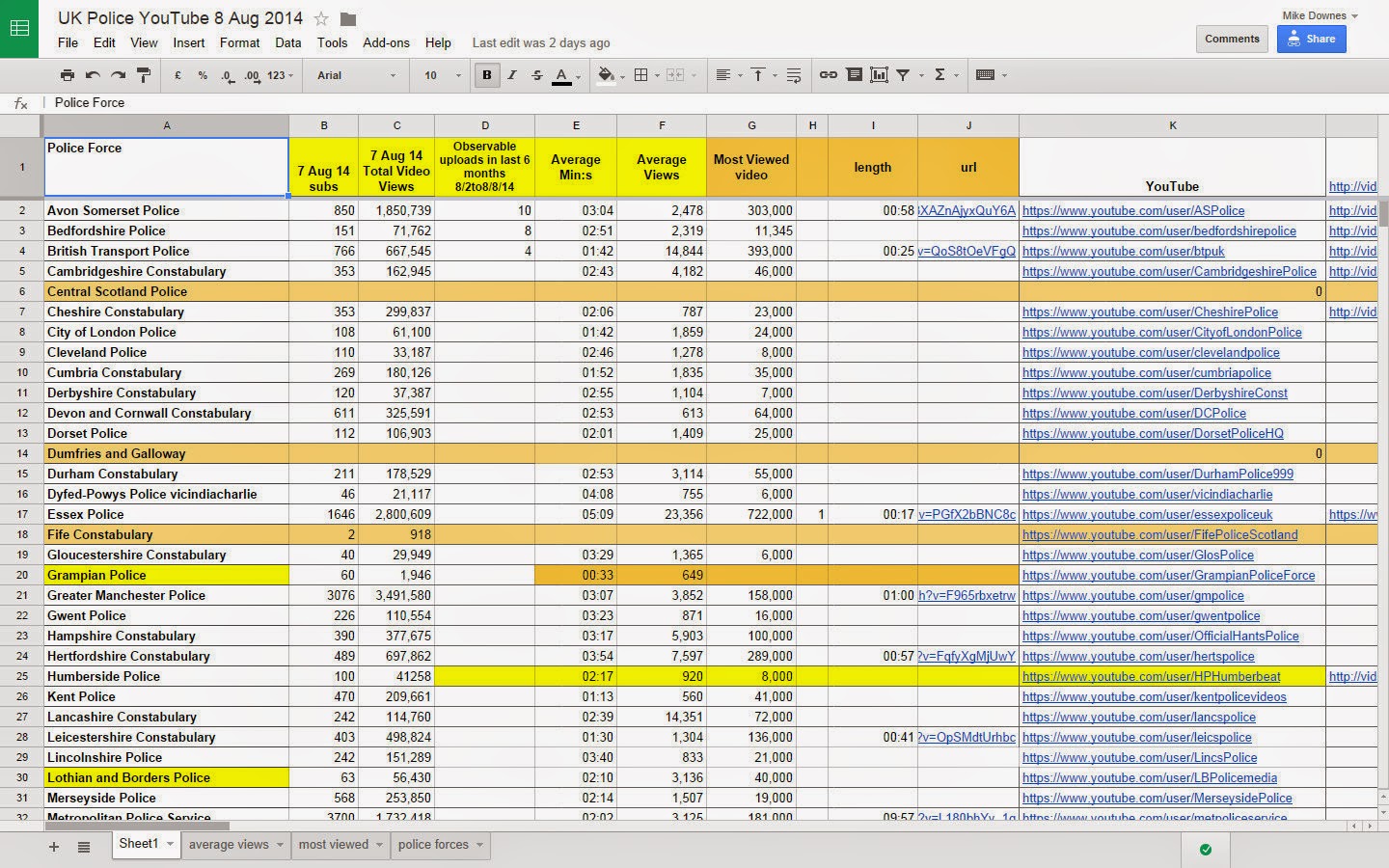Click the filter funnel icon
This screenshot has height=868, width=1389.
click(904, 75)
